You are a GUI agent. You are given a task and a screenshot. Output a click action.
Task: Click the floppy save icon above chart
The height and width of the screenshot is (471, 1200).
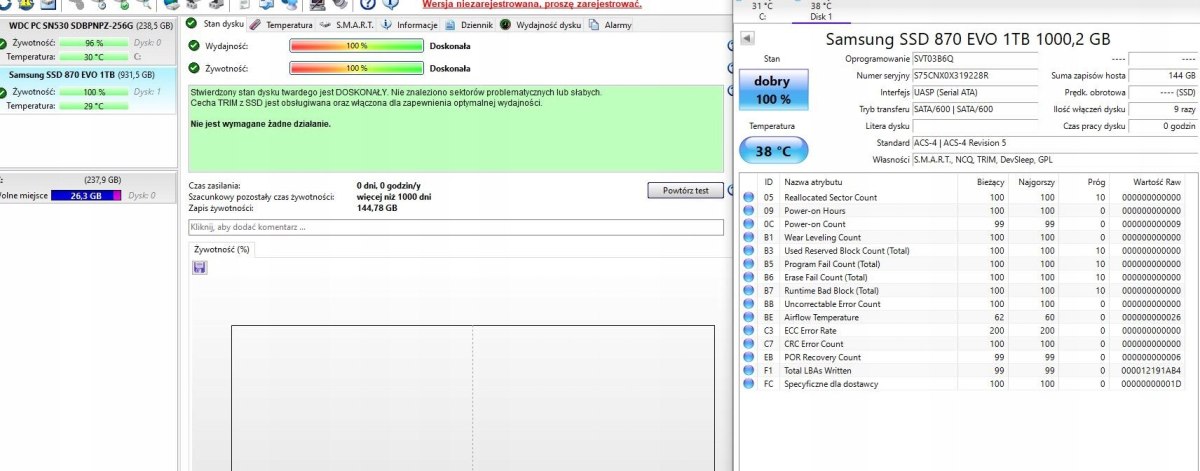199,267
